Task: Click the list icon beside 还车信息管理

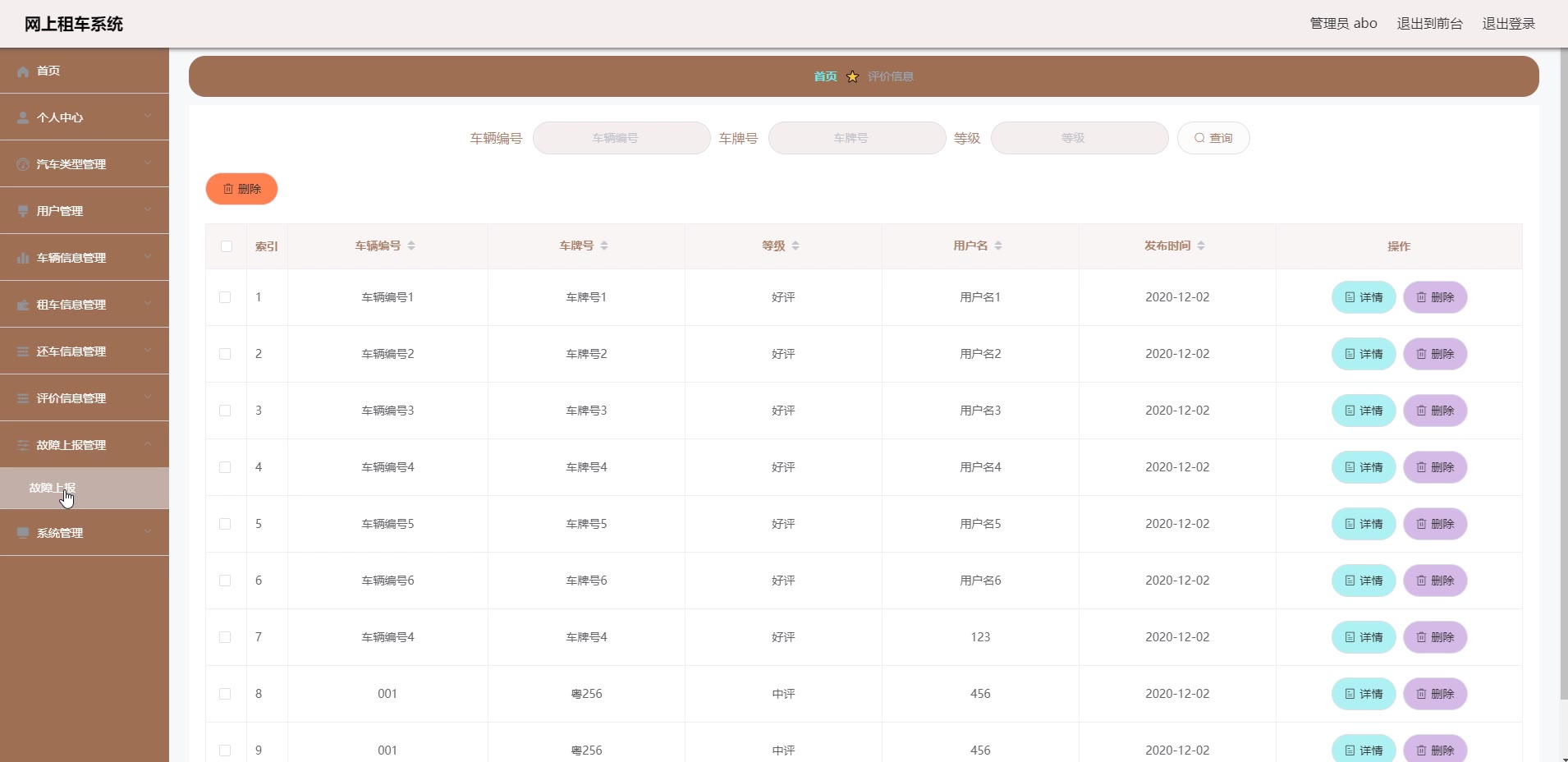Action: pyautogui.click(x=23, y=352)
